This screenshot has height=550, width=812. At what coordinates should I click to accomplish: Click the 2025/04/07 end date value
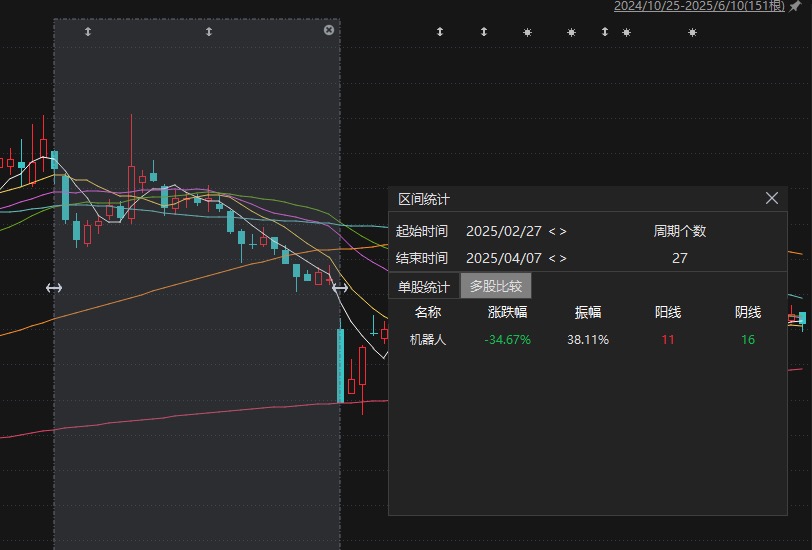504,258
